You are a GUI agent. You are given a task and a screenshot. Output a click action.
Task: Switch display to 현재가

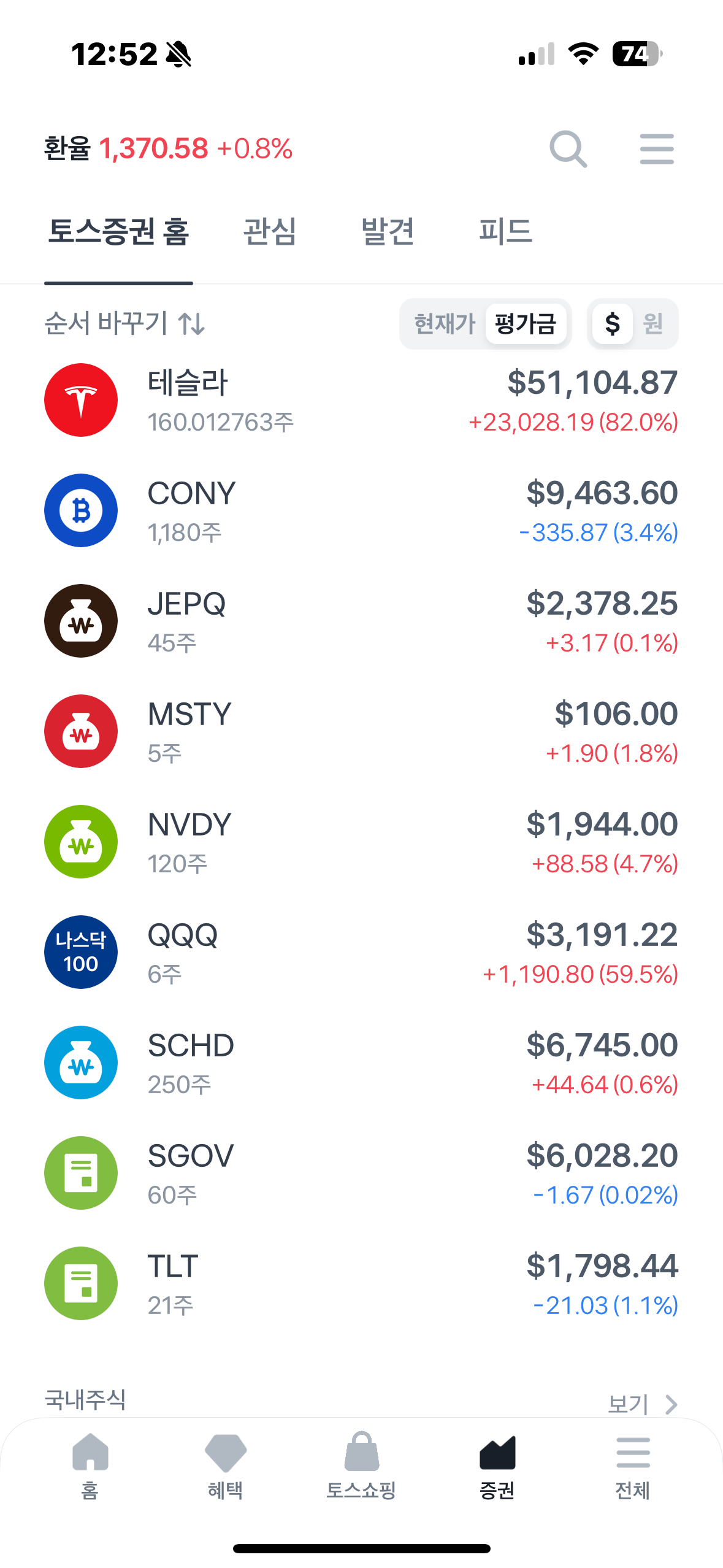[x=445, y=324]
